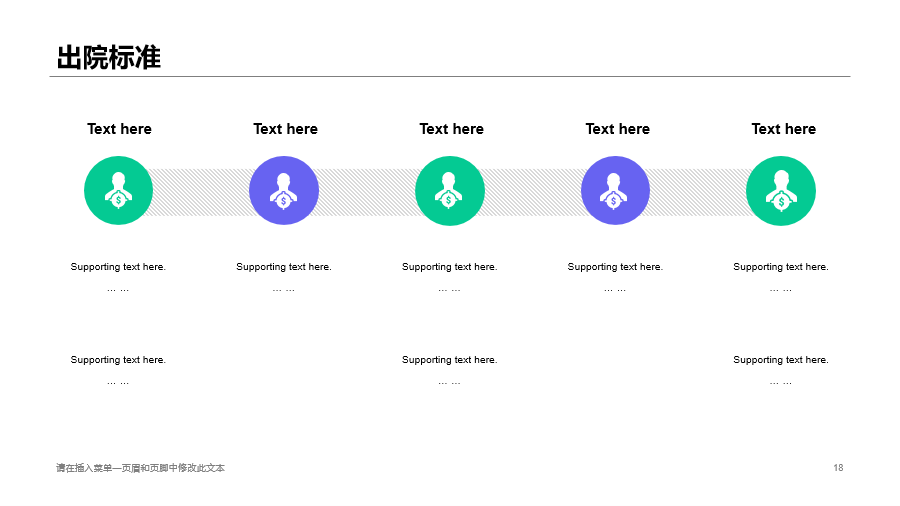The image size is (900, 506).
Task: Select hatched connector bar between first two circles
Action: click(x=201, y=192)
